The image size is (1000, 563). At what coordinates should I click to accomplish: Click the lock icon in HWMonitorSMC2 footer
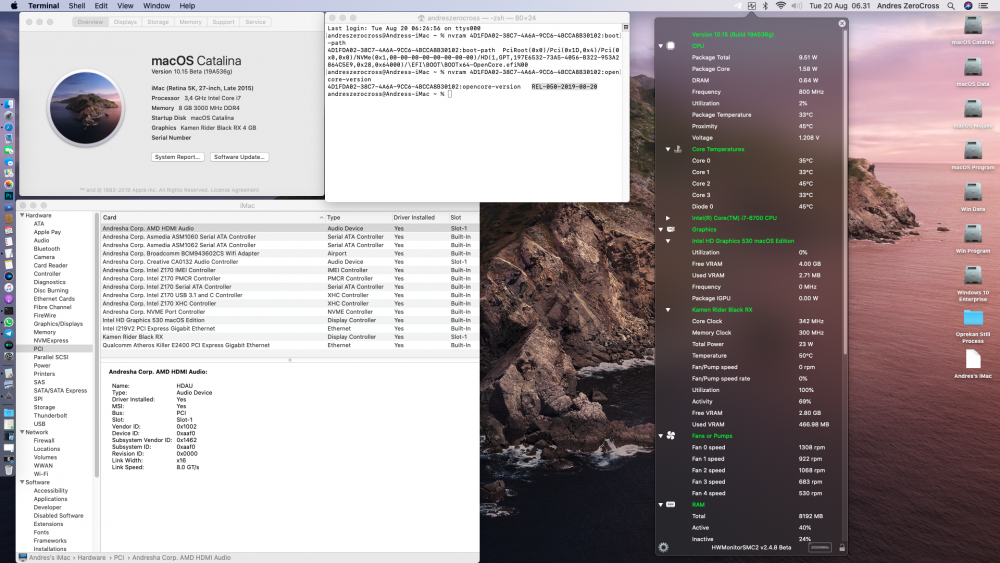(x=842, y=548)
